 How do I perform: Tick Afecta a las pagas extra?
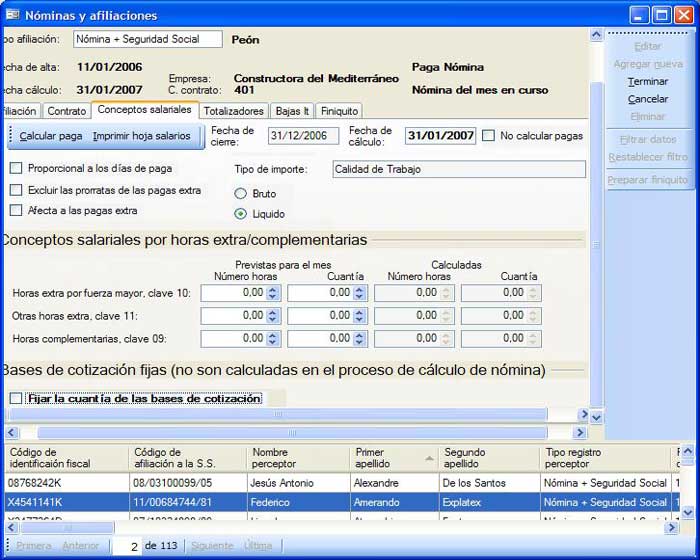point(16,211)
